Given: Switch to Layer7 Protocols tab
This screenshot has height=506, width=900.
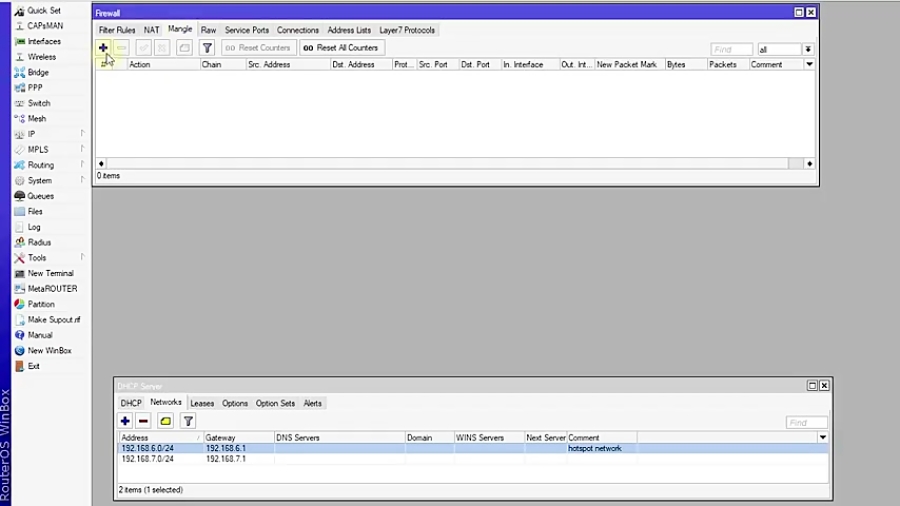Looking at the screenshot, I should (407, 30).
